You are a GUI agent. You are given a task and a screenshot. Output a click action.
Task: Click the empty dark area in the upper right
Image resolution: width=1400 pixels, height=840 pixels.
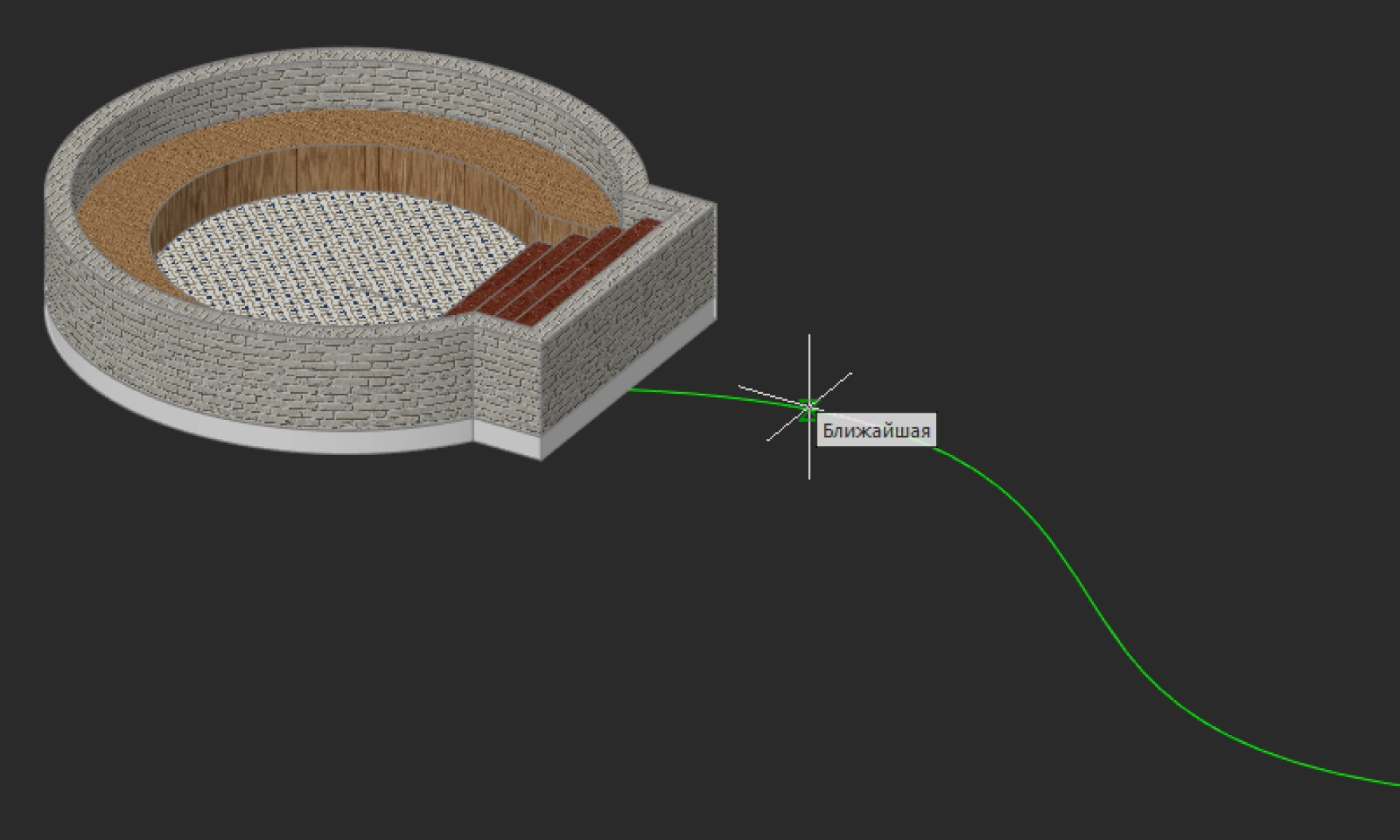1114,159
